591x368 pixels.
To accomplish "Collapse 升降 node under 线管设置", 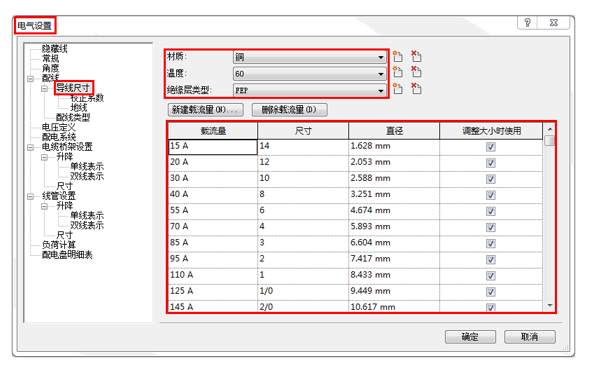I will pyautogui.click(x=44, y=206).
